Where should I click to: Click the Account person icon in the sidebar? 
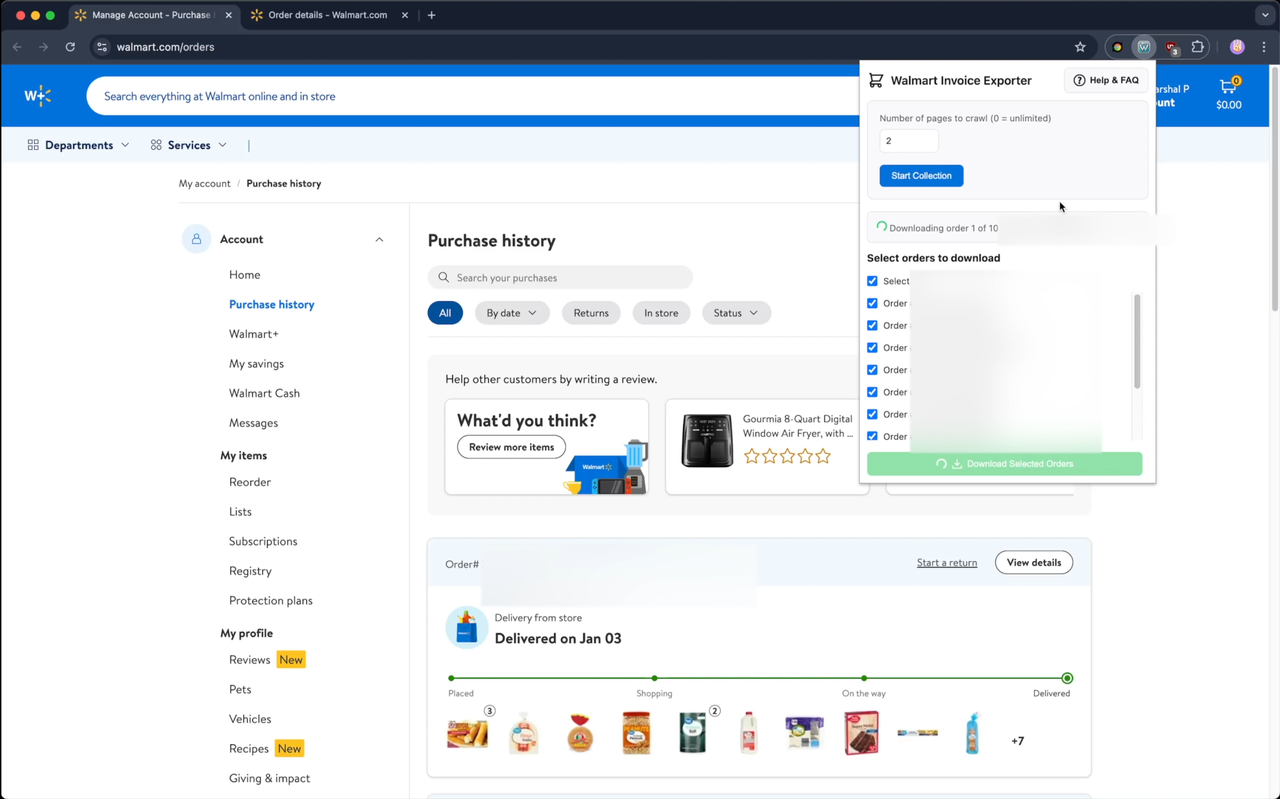click(x=196, y=239)
